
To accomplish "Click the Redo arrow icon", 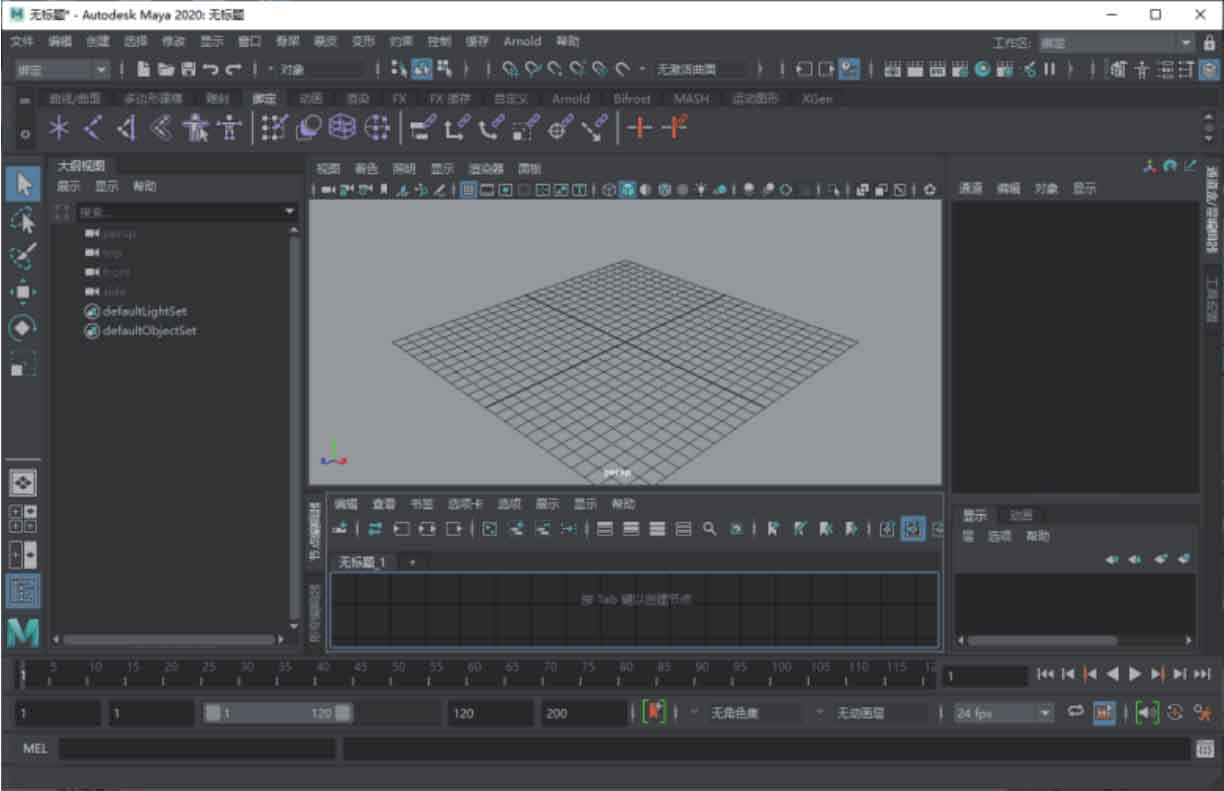I will [233, 69].
